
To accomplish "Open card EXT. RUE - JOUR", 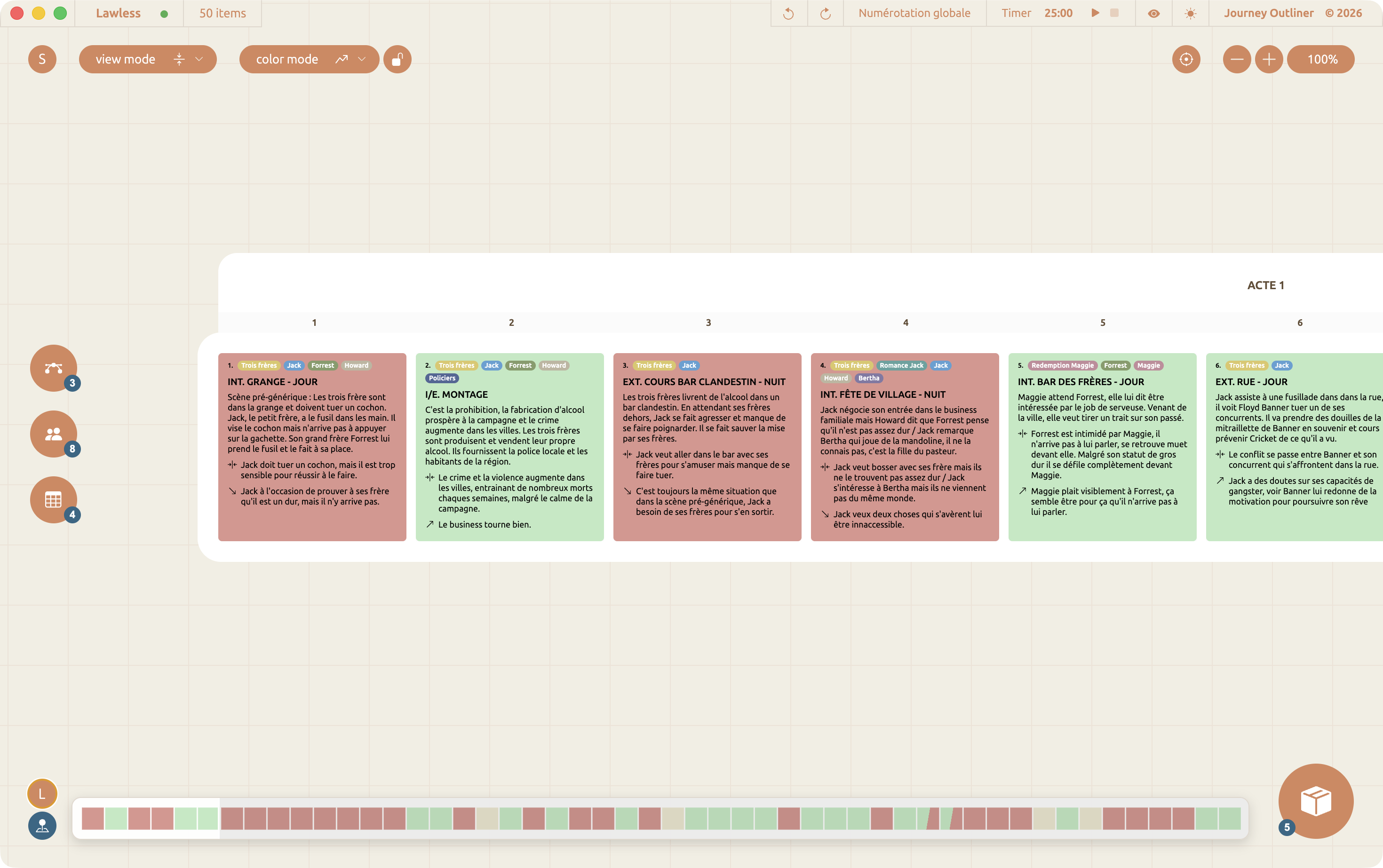I will [1295, 447].
